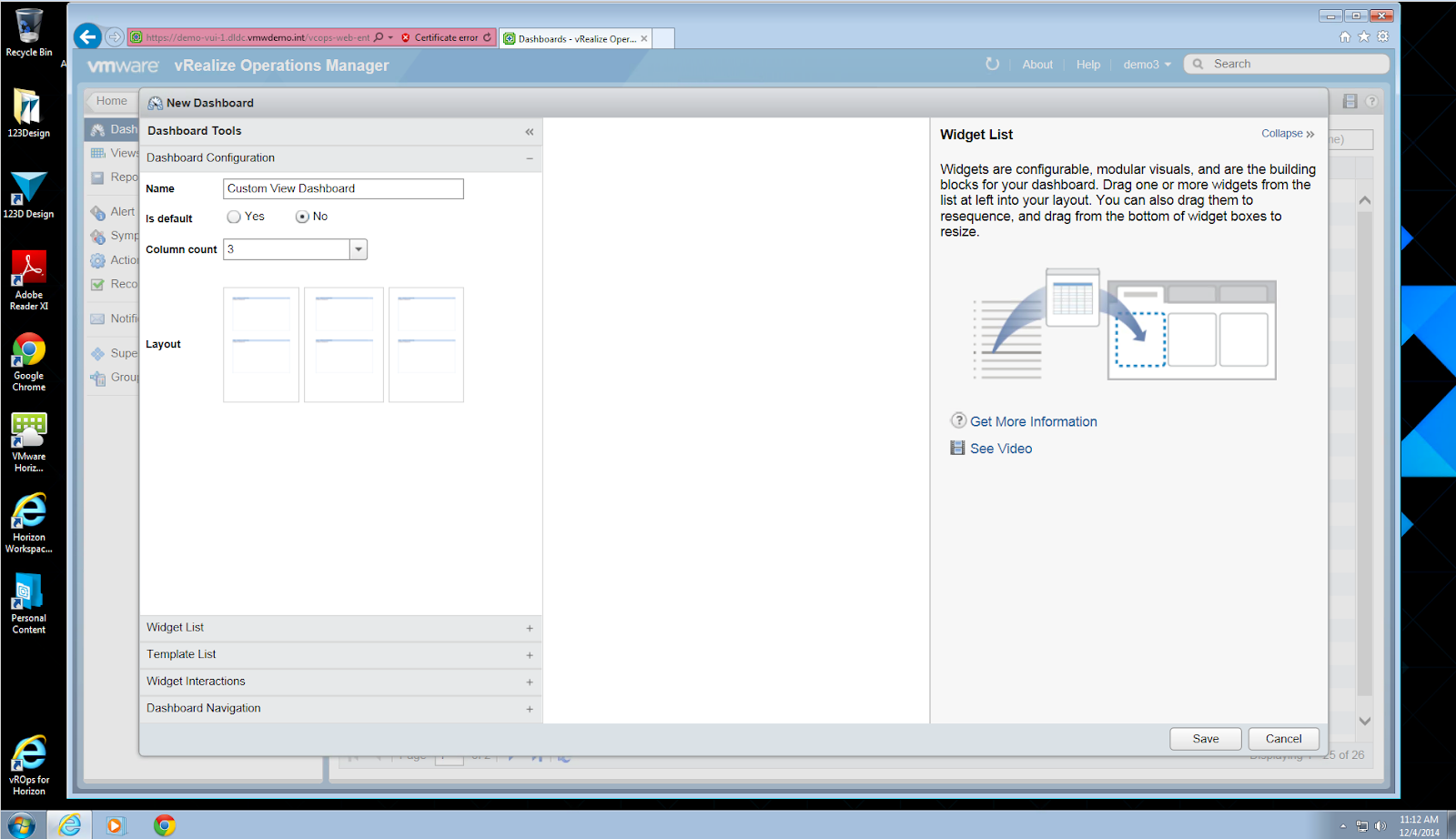Collapse the Dashboard Configuration section

(x=530, y=158)
